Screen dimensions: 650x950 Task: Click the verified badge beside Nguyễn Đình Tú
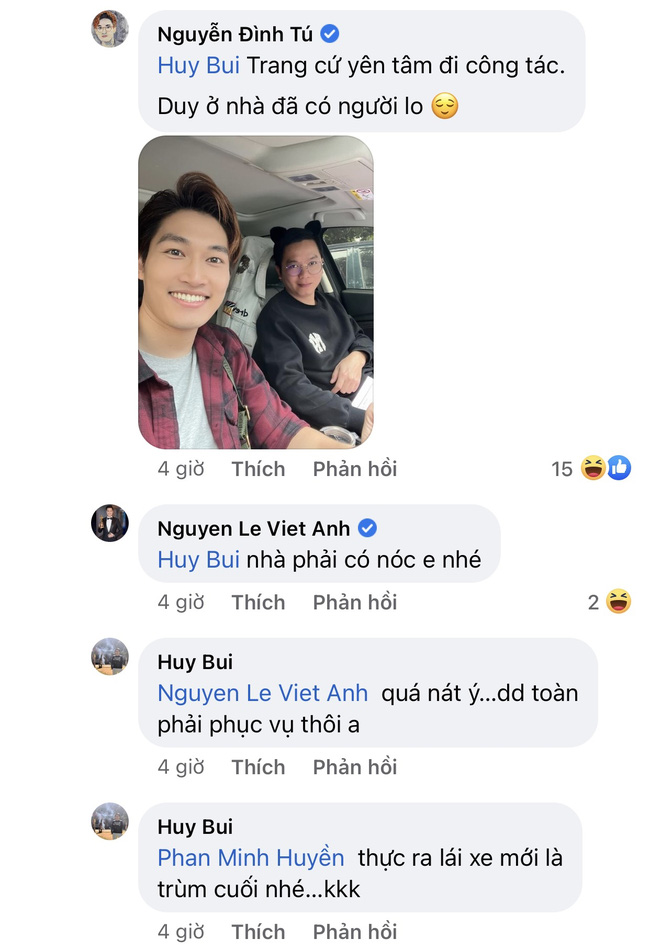tap(330, 34)
